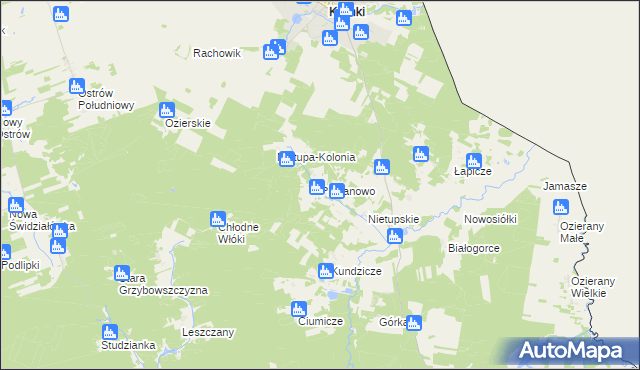This screenshot has height=370, width=640.
Task: Select the Nietupa-Kolonia label
Action: pyautogui.click(x=316, y=157)
